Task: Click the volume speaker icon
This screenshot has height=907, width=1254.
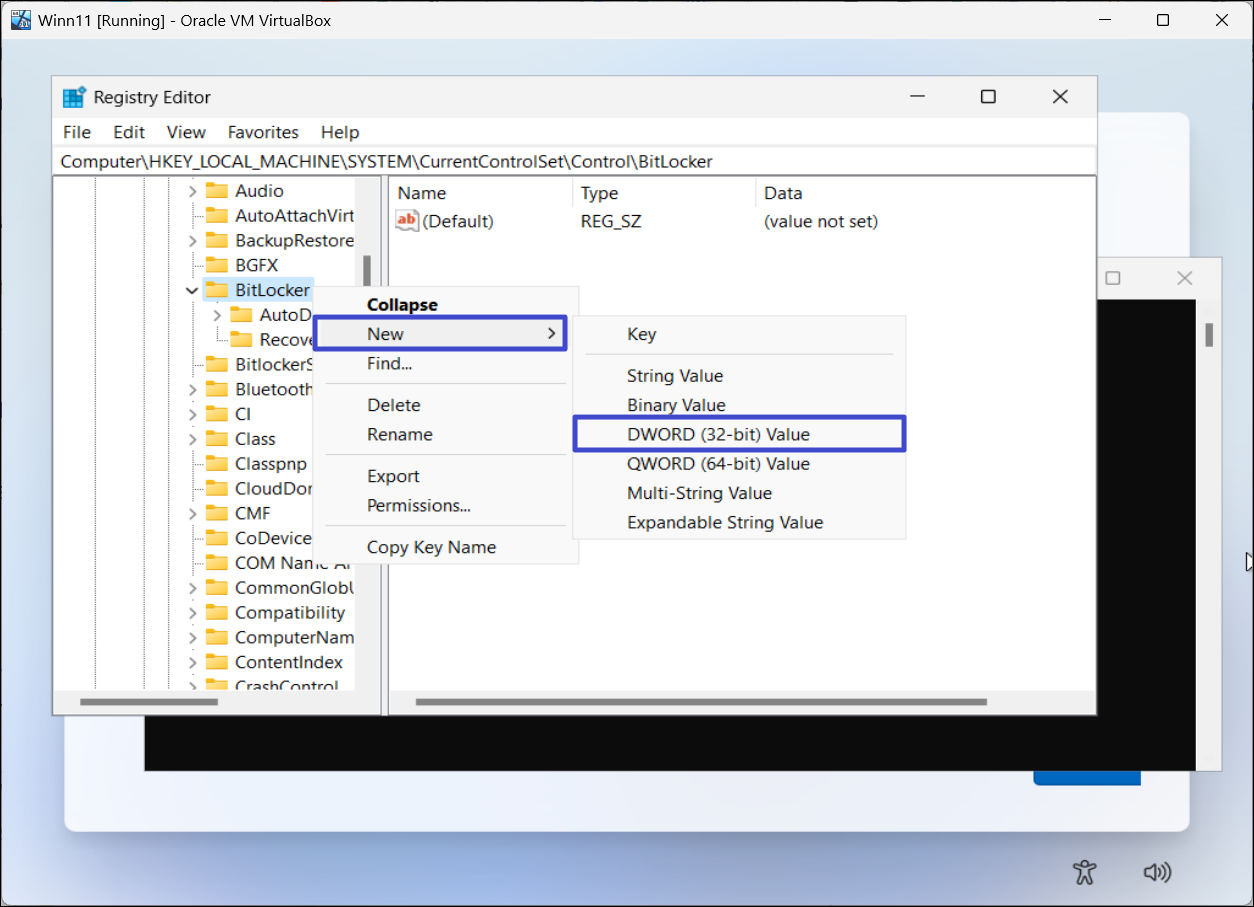Action: [1157, 872]
